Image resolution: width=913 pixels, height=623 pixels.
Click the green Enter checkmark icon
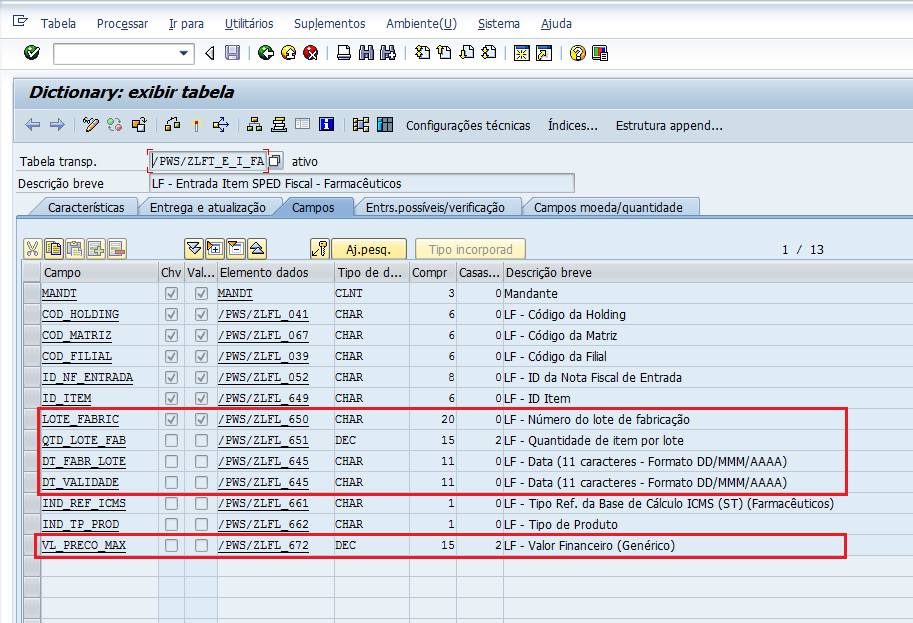(x=31, y=53)
